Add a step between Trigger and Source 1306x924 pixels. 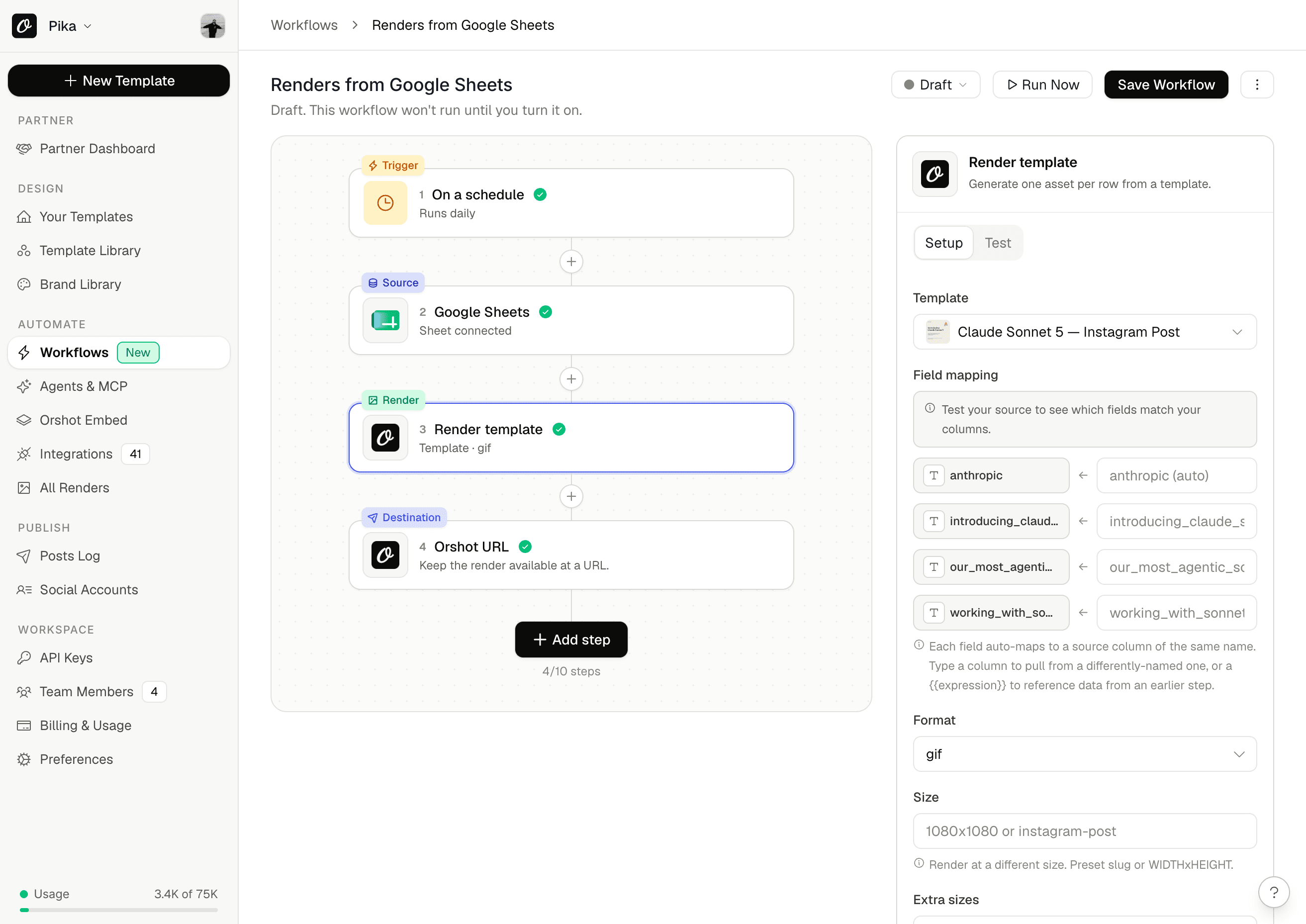(x=571, y=262)
